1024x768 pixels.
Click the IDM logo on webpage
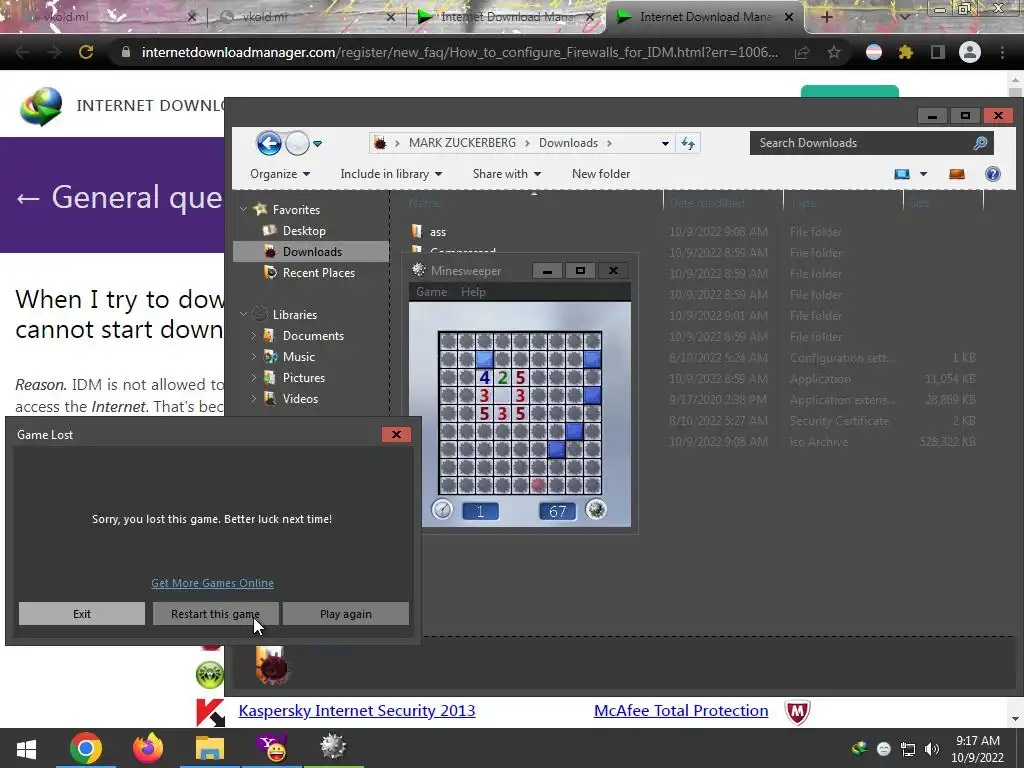pos(40,106)
